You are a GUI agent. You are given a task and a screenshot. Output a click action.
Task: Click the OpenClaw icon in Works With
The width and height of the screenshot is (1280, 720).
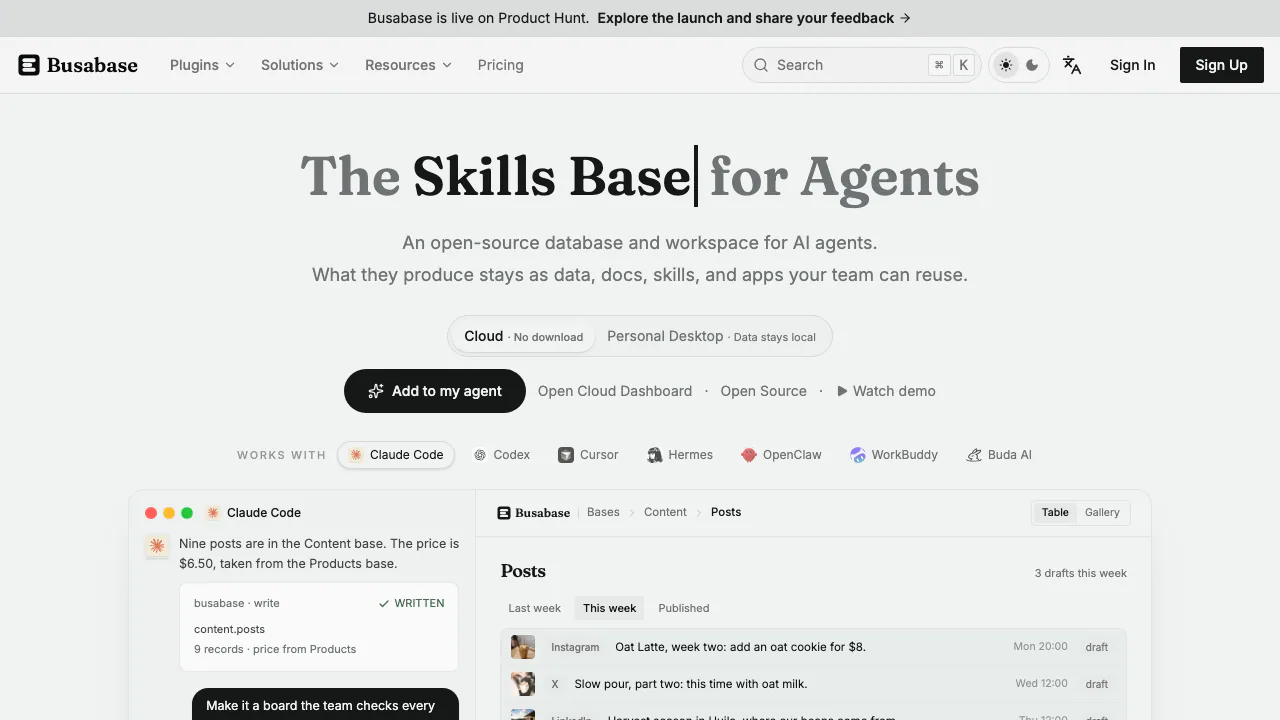pos(749,455)
